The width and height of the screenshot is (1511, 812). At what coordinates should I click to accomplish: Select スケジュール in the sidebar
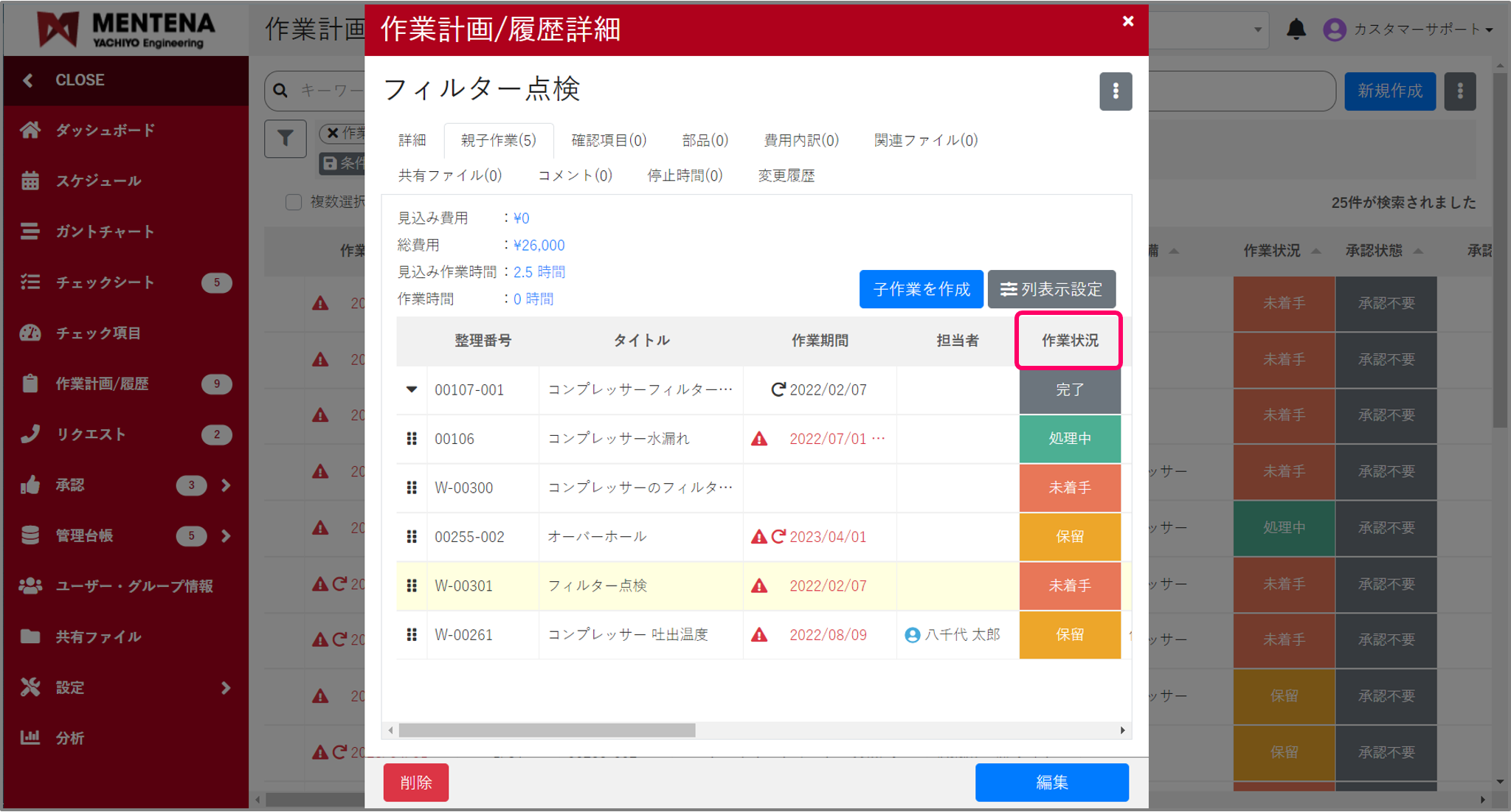pyautogui.click(x=98, y=180)
